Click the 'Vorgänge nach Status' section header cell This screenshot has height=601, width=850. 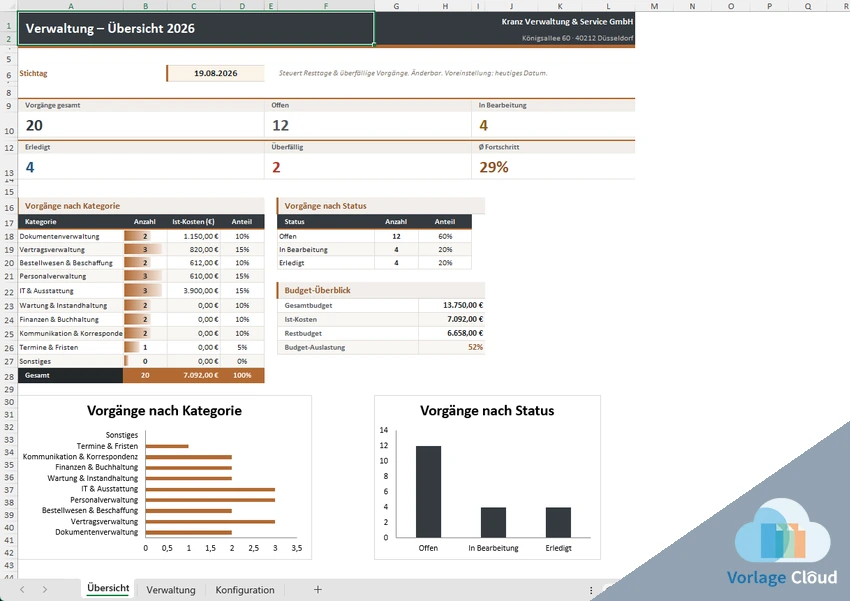pos(381,206)
